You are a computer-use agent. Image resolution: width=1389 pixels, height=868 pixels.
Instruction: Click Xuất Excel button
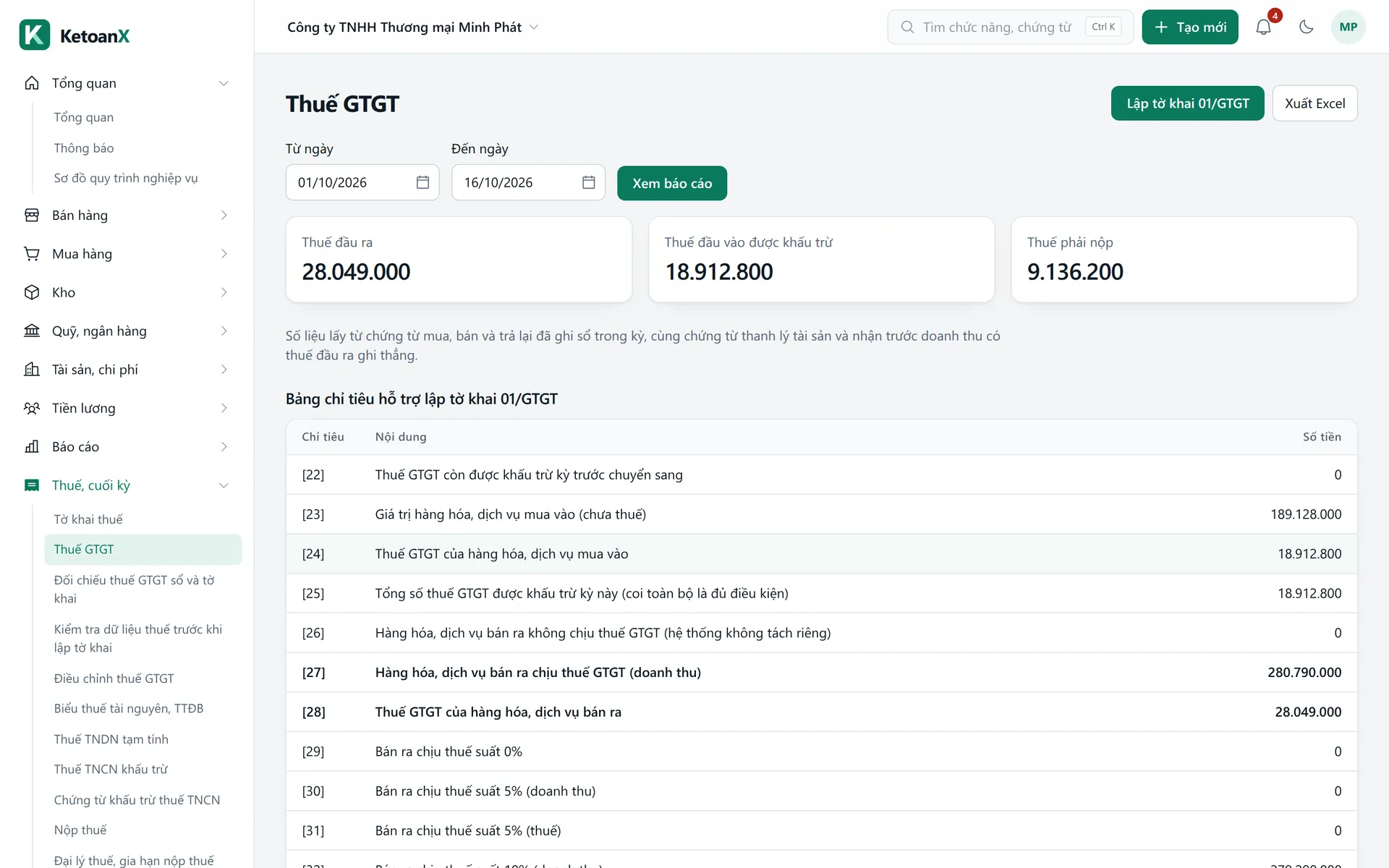(x=1314, y=103)
